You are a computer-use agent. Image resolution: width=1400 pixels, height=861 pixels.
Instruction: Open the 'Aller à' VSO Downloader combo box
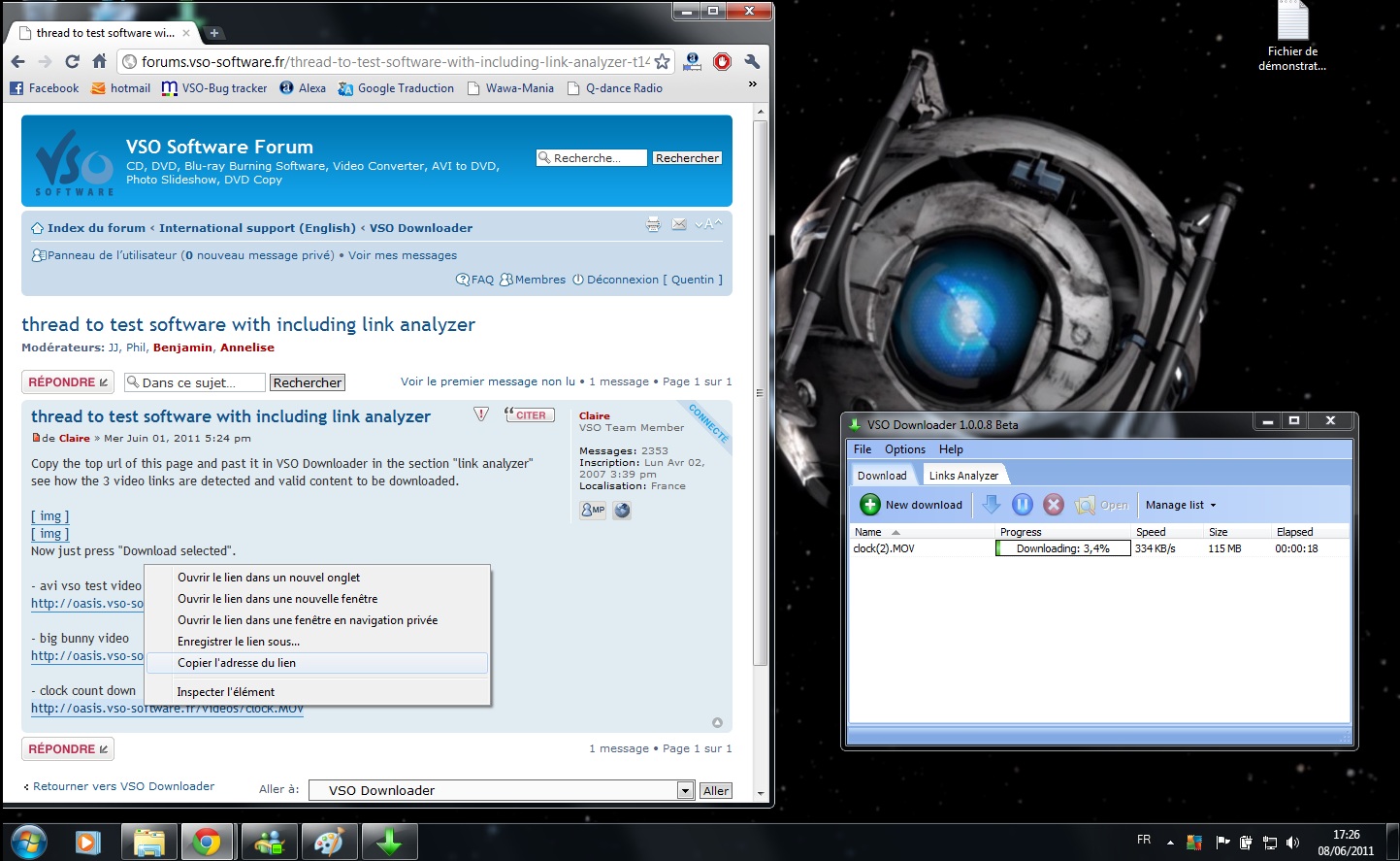[502, 790]
